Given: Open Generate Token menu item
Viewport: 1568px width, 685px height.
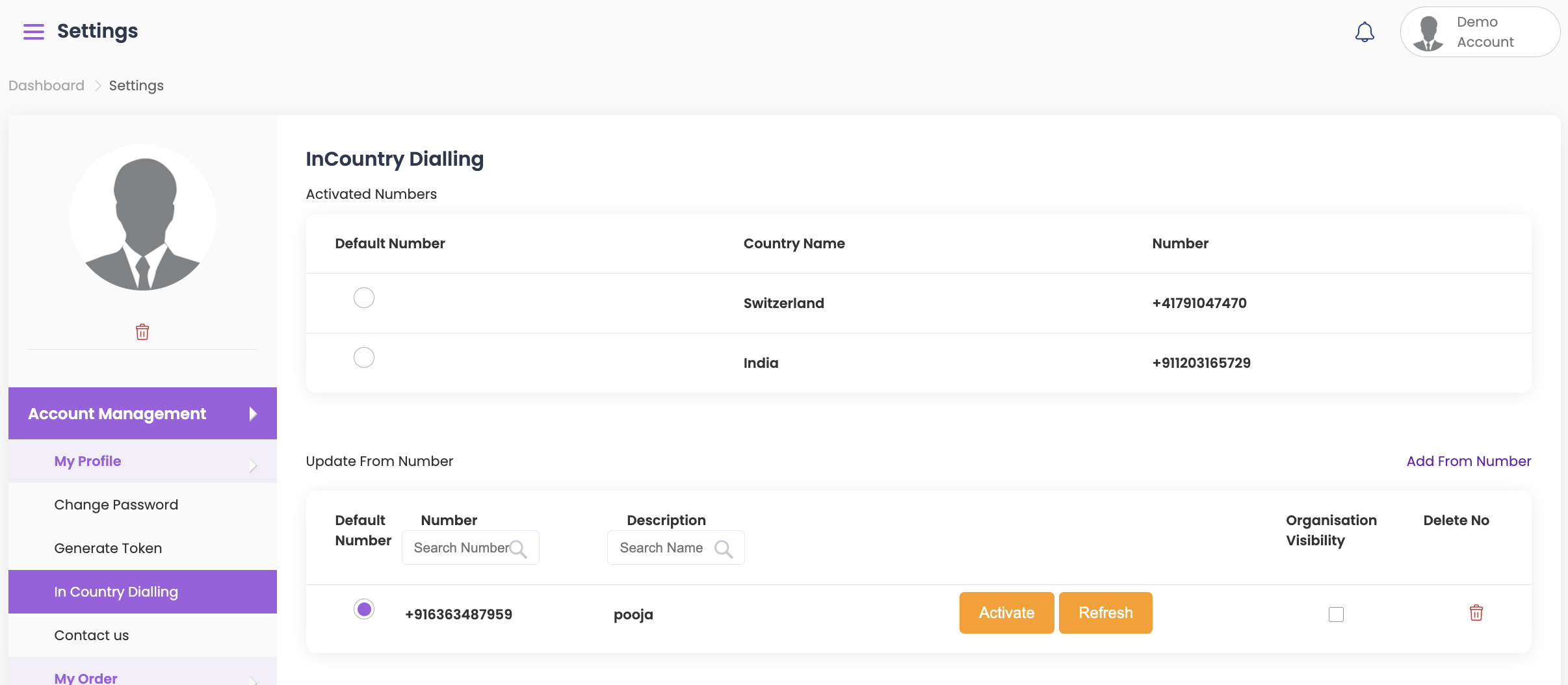Looking at the screenshot, I should (109, 549).
